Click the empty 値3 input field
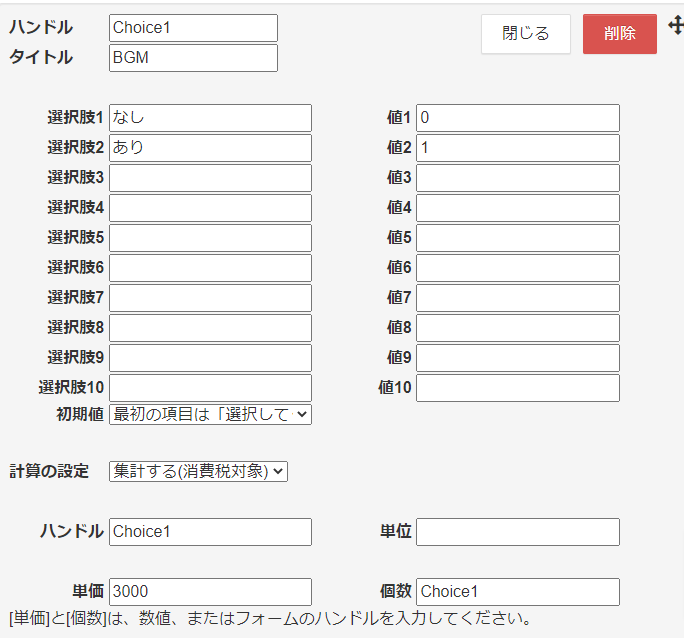This screenshot has width=684, height=638. [517, 178]
